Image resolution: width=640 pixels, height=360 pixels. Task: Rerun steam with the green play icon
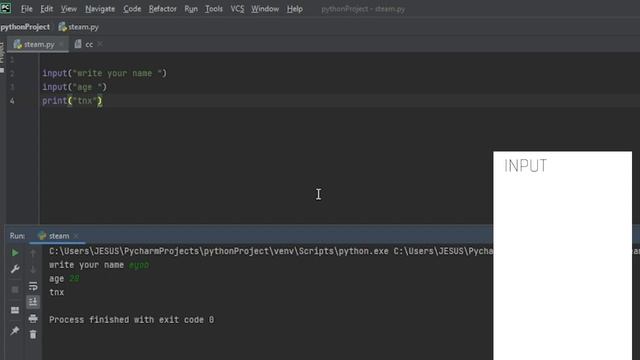click(x=15, y=253)
